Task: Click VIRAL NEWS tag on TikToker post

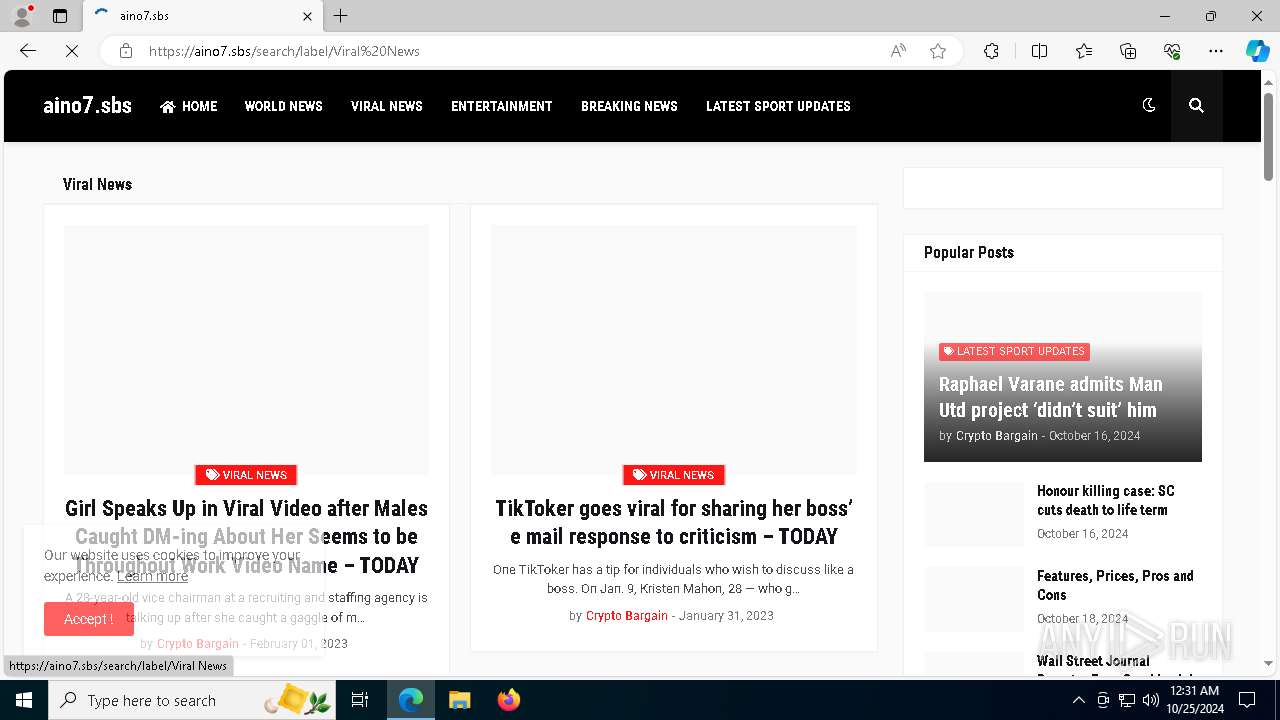Action: 673,475
